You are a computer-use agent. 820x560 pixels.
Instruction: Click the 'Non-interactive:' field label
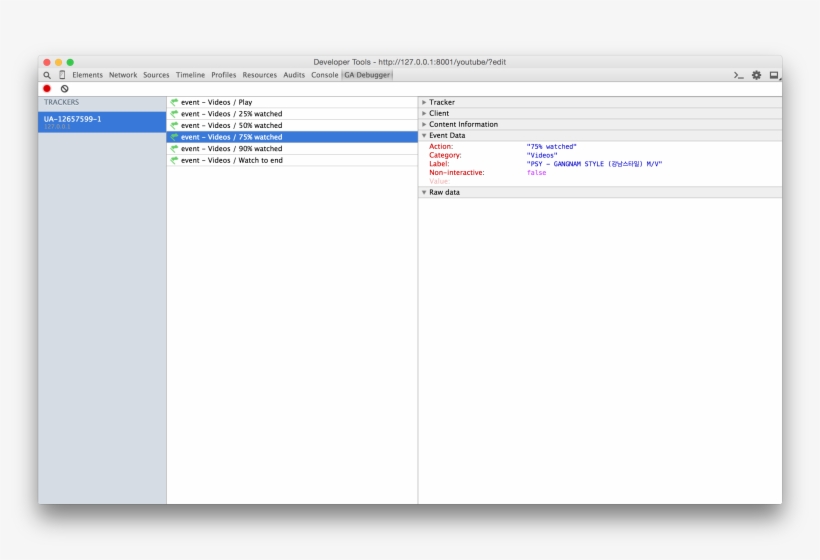[x=457, y=173]
